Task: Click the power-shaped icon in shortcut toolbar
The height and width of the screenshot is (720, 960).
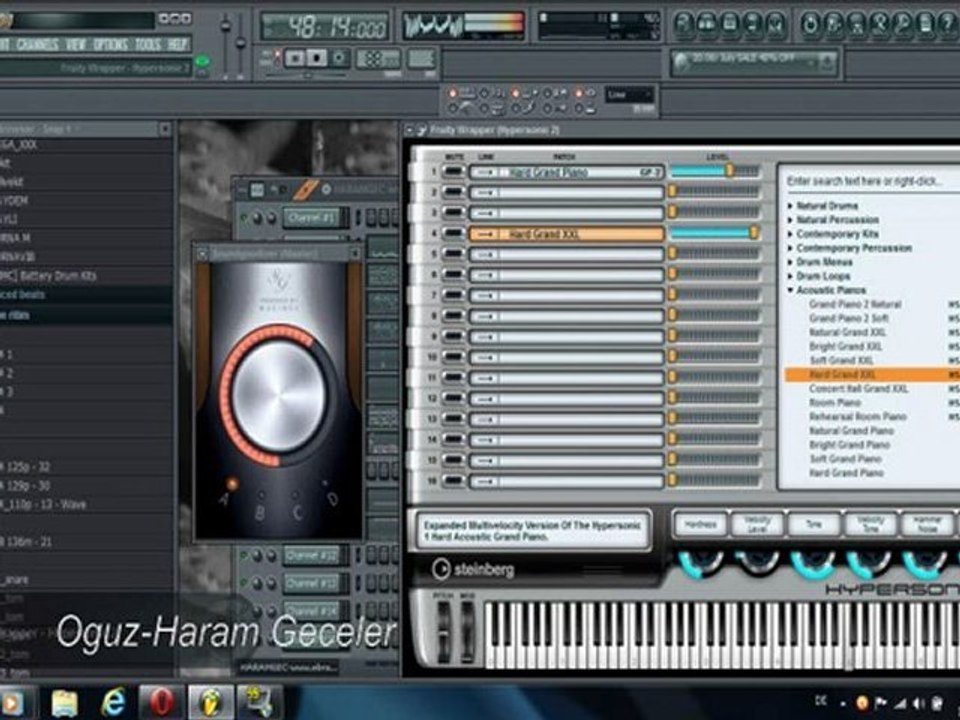Action: tap(809, 24)
